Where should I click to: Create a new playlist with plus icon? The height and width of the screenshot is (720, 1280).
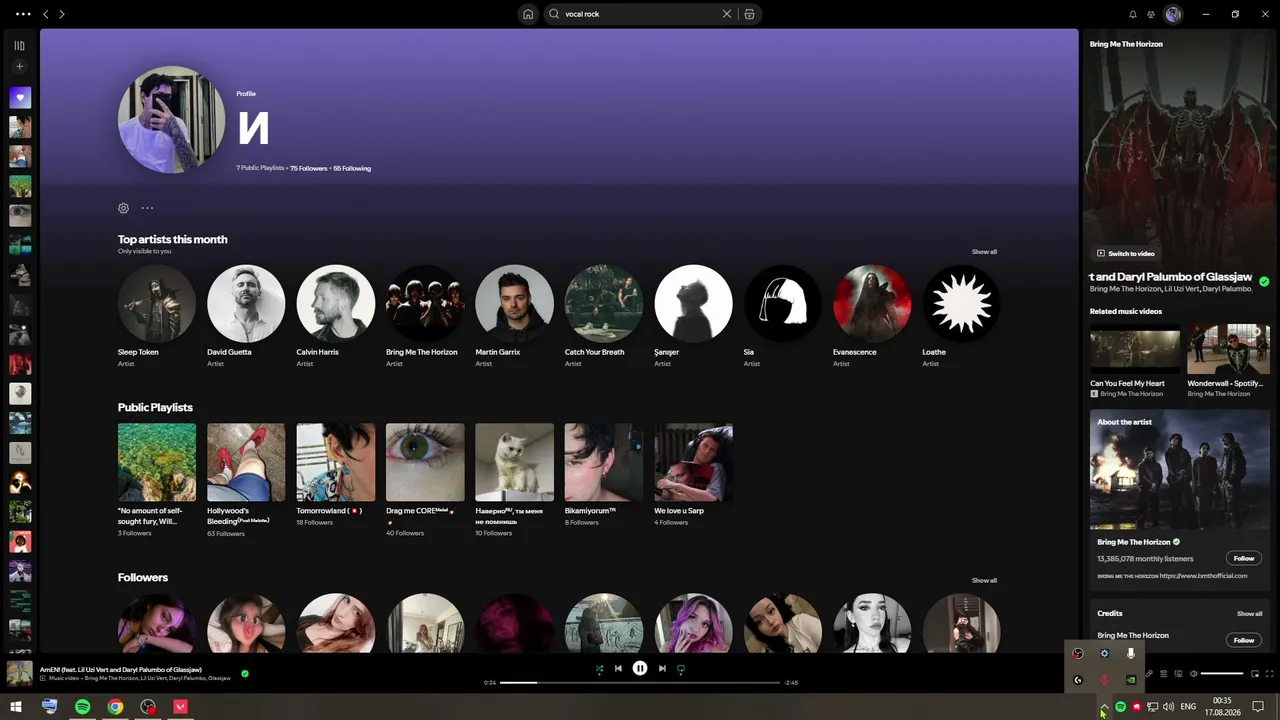(x=19, y=67)
